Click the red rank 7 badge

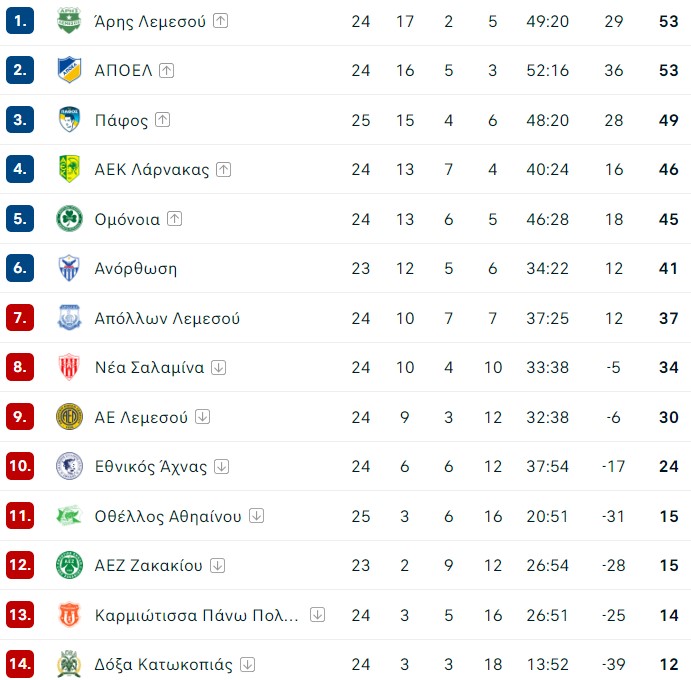coord(20,318)
